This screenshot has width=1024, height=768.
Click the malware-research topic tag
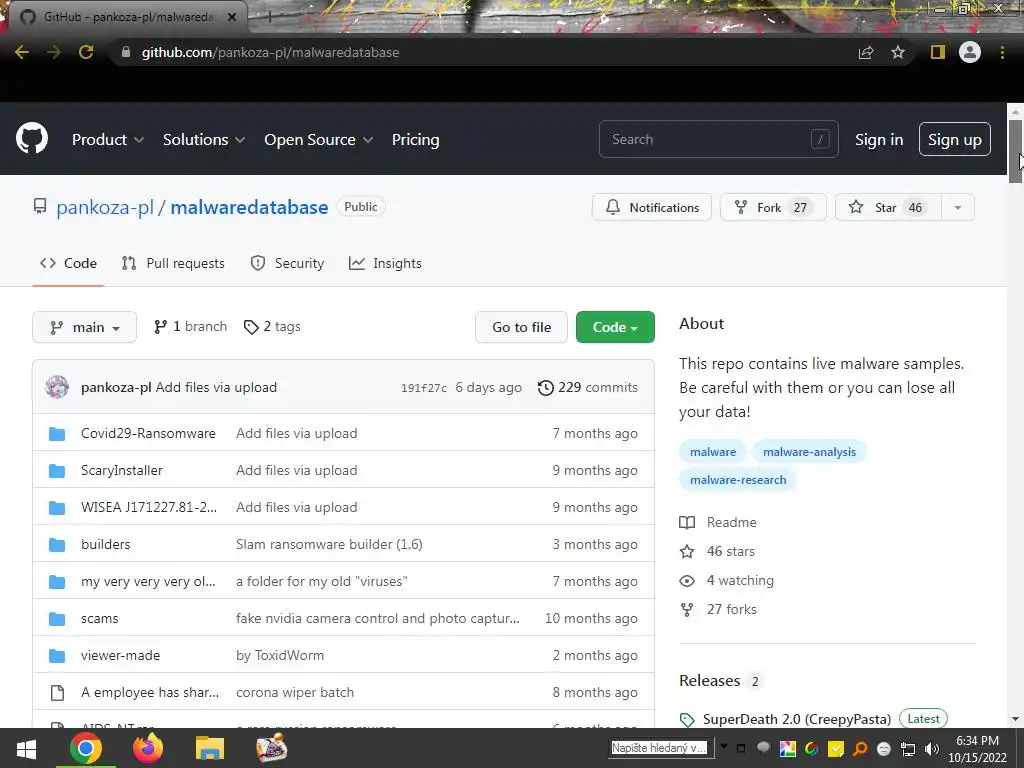click(x=738, y=480)
